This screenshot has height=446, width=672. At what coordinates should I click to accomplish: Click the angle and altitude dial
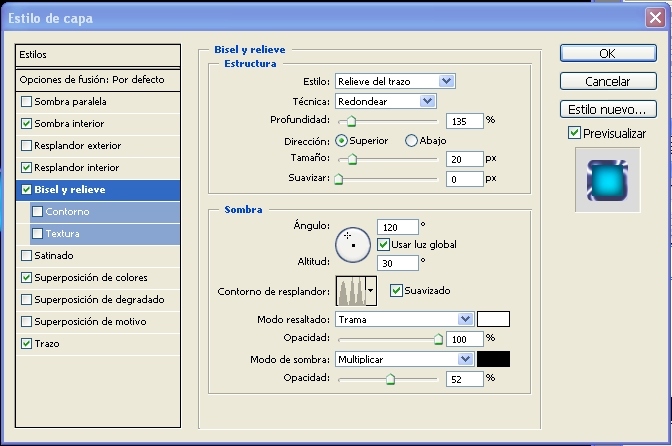point(353,245)
